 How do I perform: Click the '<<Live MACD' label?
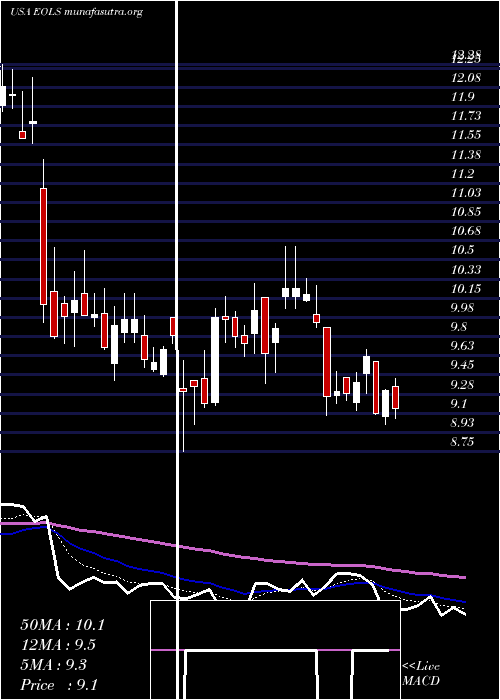pyautogui.click(x=421, y=674)
